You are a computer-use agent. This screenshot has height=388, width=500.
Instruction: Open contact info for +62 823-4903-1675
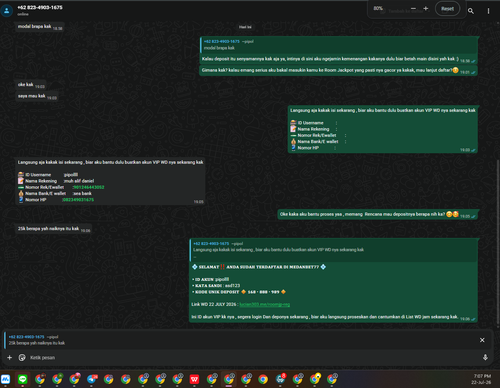40,7
